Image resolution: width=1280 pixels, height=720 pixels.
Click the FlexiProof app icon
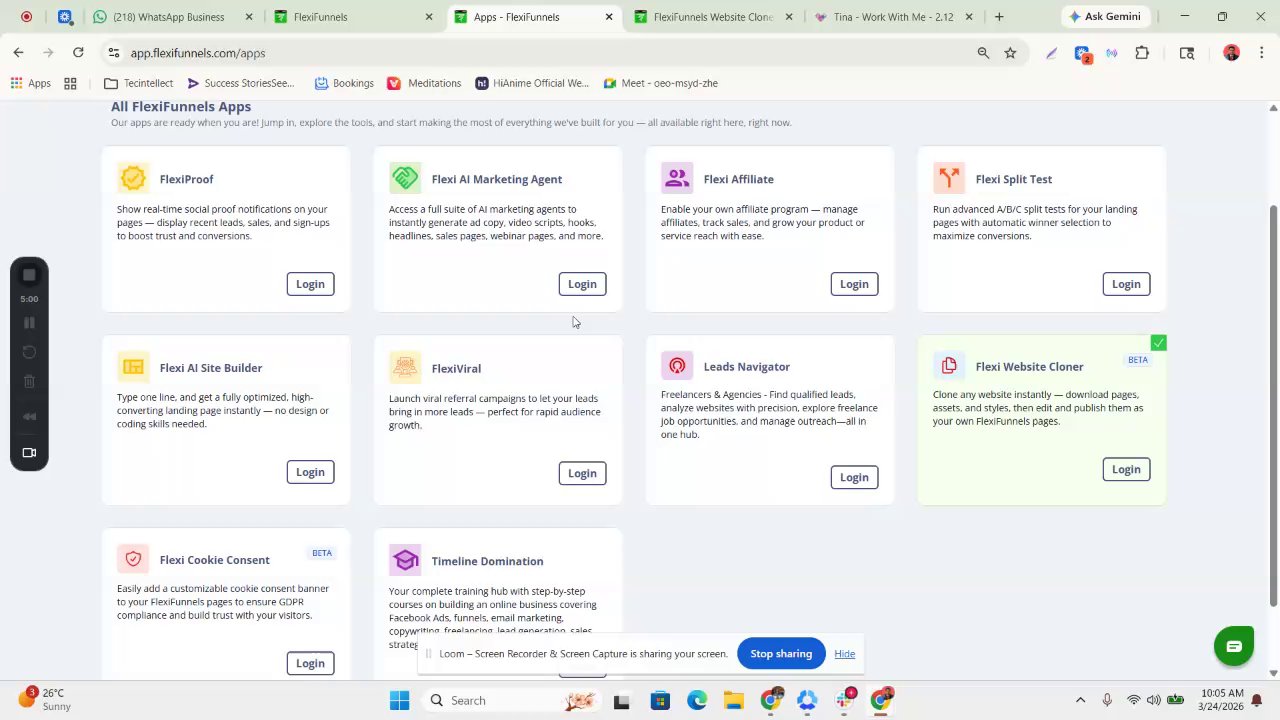(x=133, y=178)
